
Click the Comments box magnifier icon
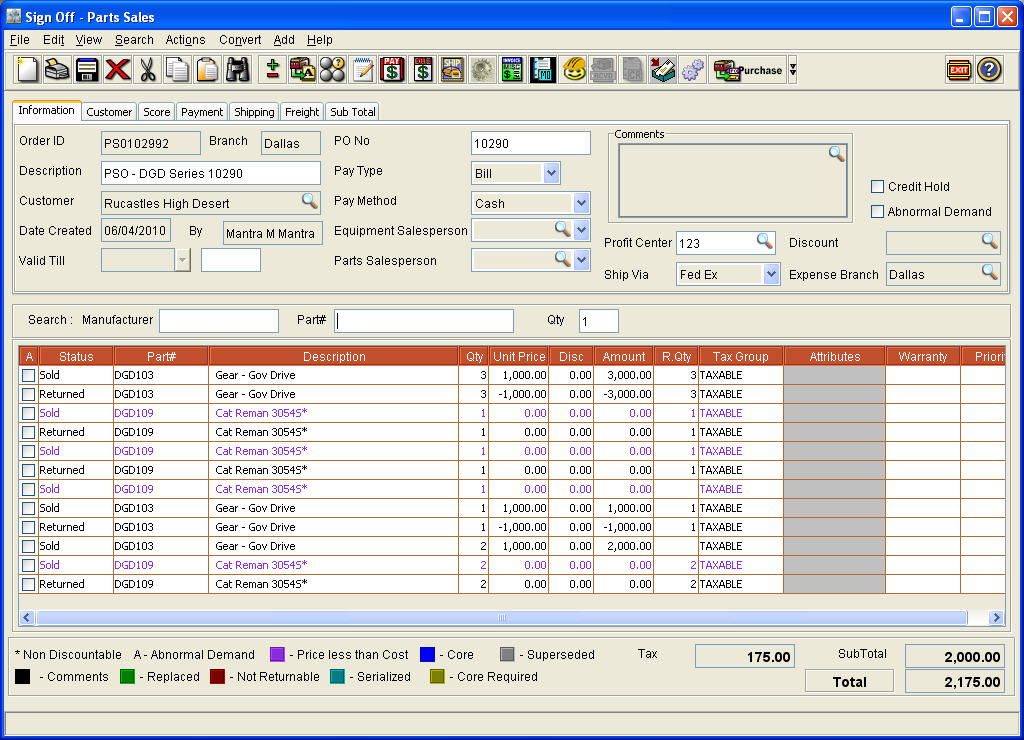coord(837,154)
